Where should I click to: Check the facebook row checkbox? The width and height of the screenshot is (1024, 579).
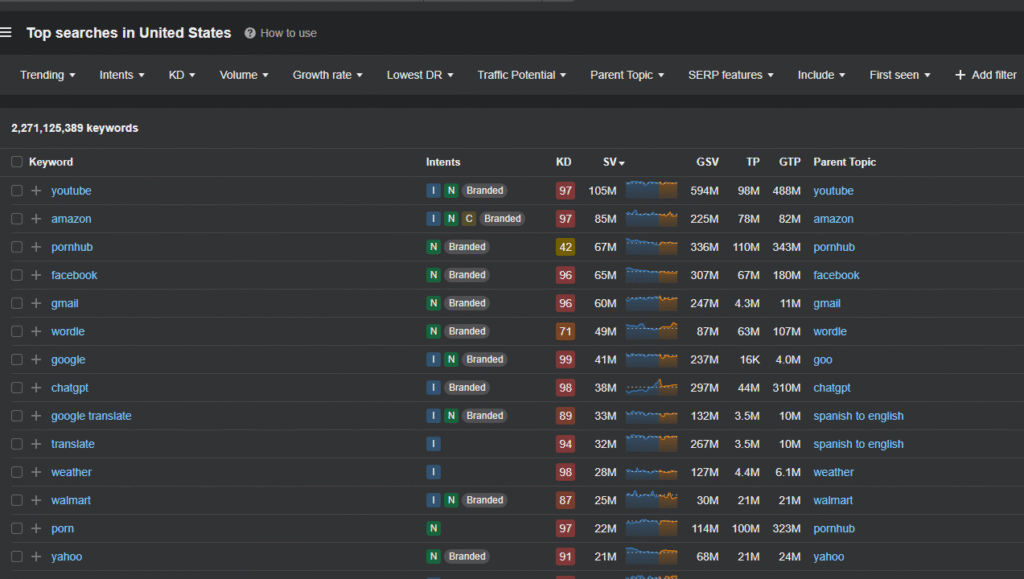[17, 275]
